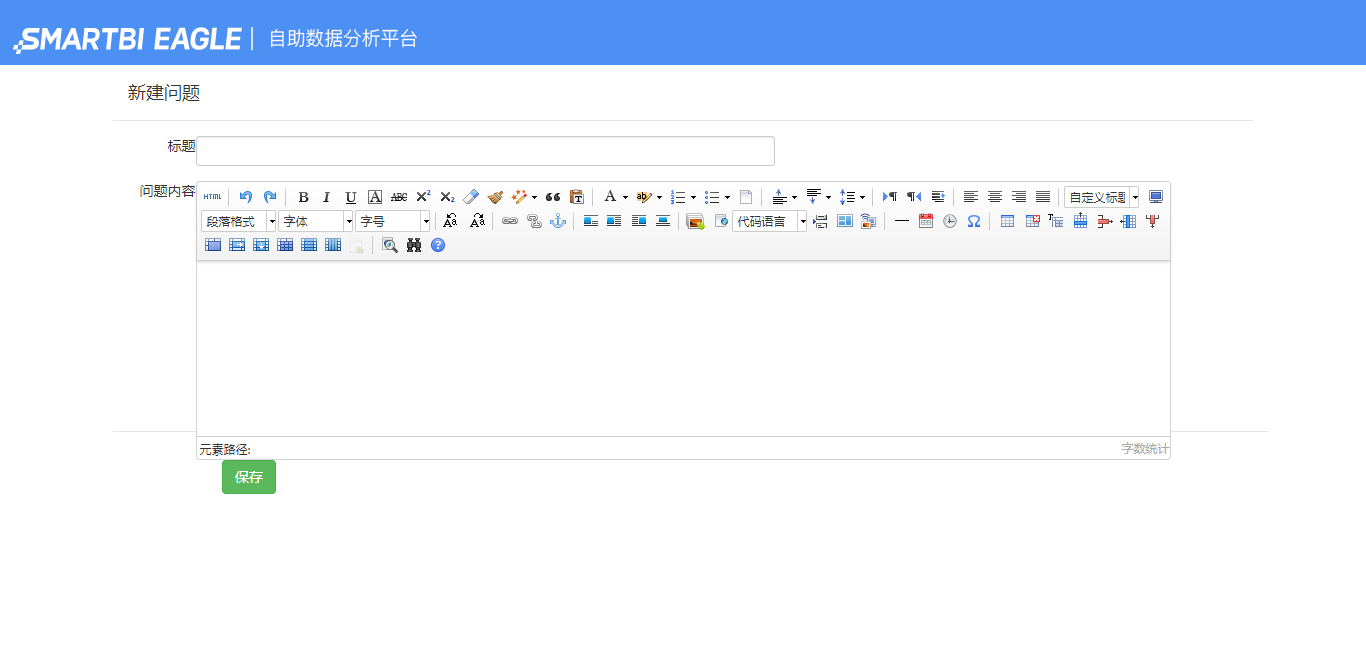Open special characters Omega icon
The image size is (1366, 657).
(974, 221)
